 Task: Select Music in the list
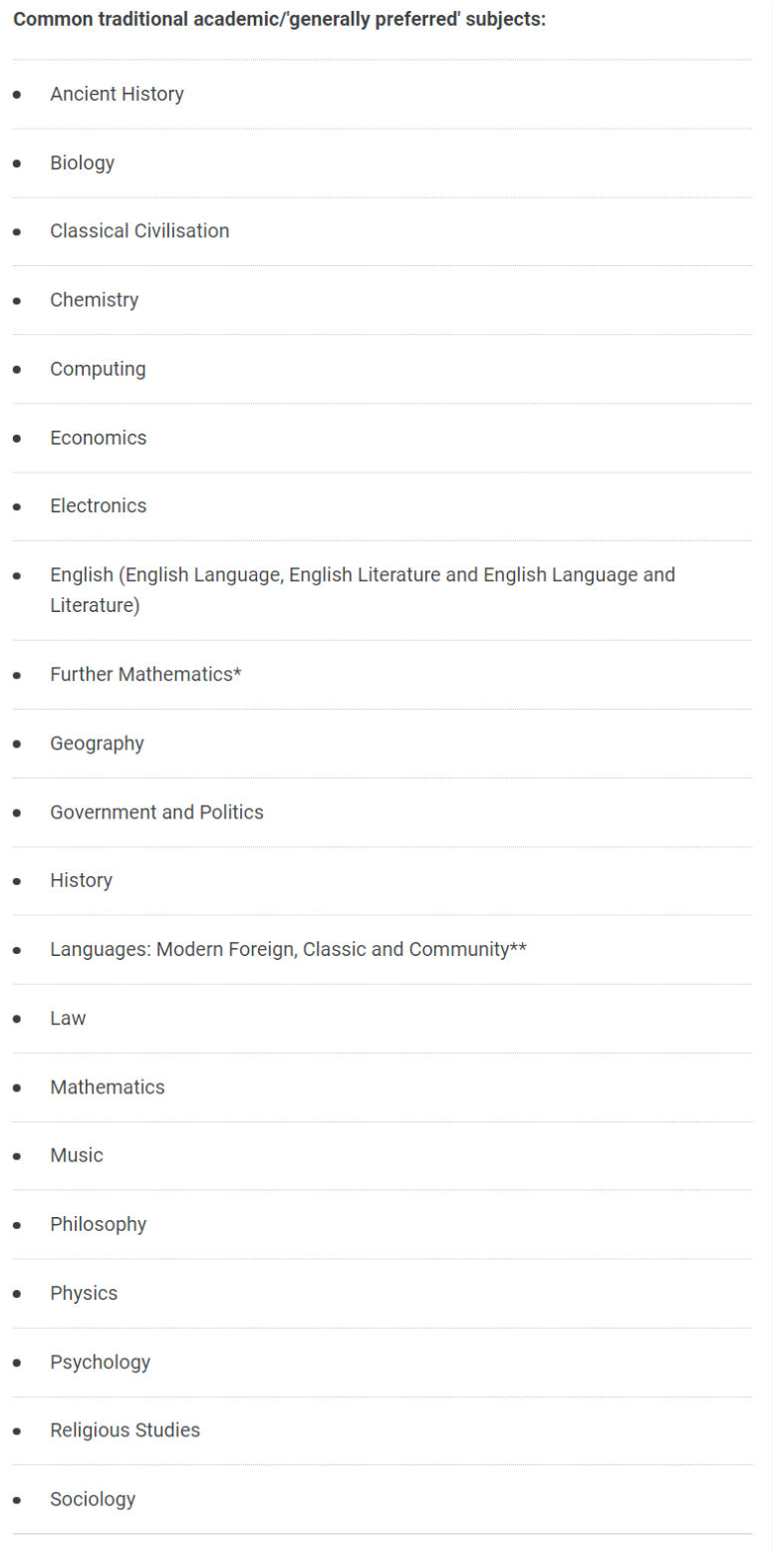[x=77, y=1155]
